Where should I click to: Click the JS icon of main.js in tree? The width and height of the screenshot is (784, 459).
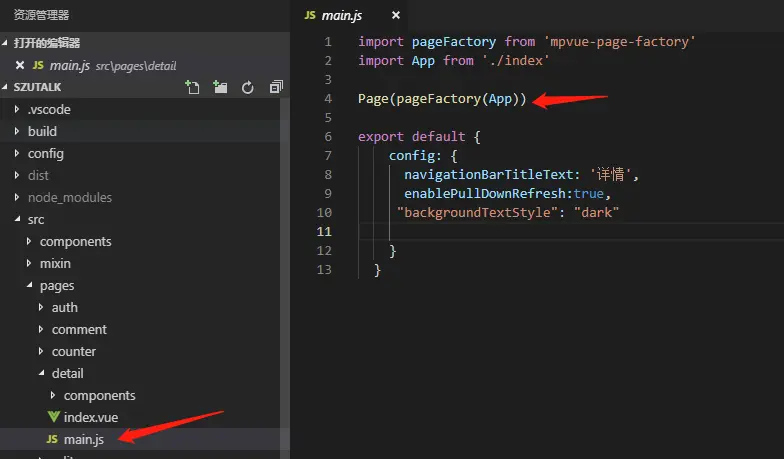click(x=52, y=439)
